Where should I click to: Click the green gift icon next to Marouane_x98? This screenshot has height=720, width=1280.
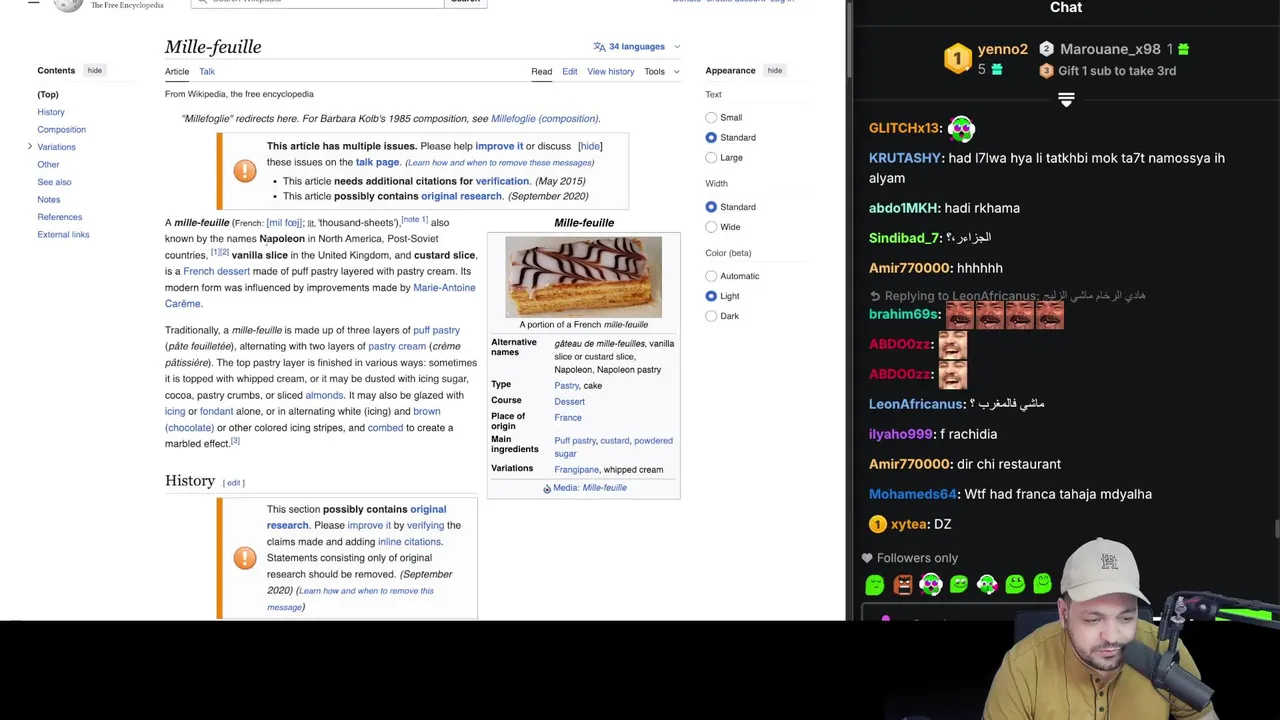pyautogui.click(x=1184, y=49)
